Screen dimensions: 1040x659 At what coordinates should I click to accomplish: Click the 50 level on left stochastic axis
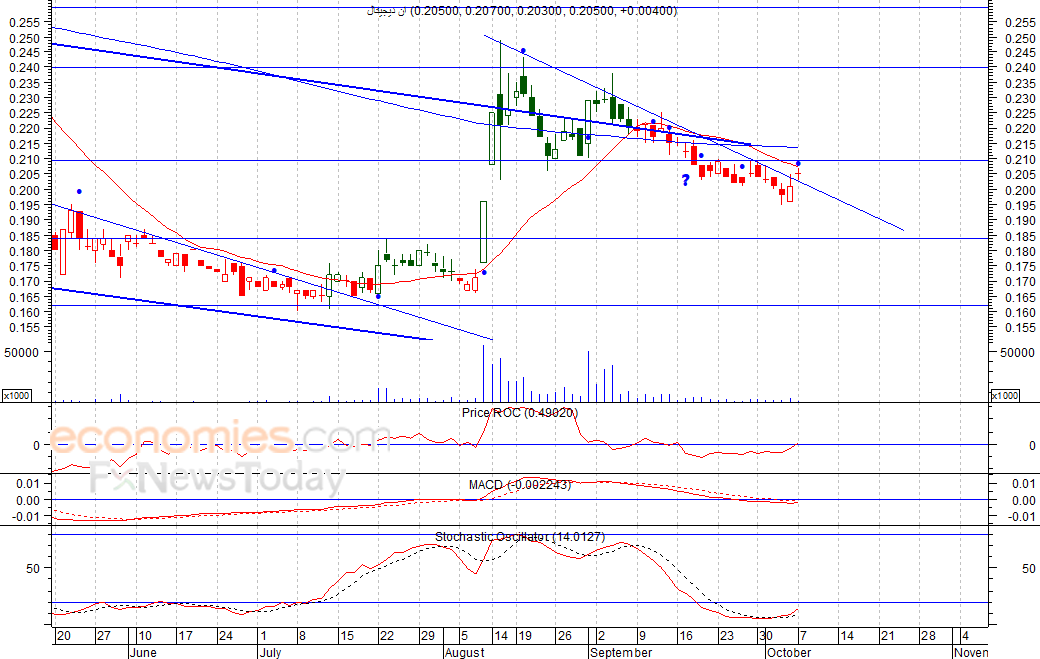pos(33,568)
